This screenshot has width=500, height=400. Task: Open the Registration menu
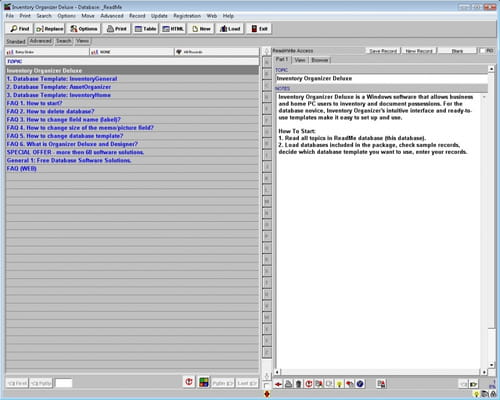pos(187,16)
